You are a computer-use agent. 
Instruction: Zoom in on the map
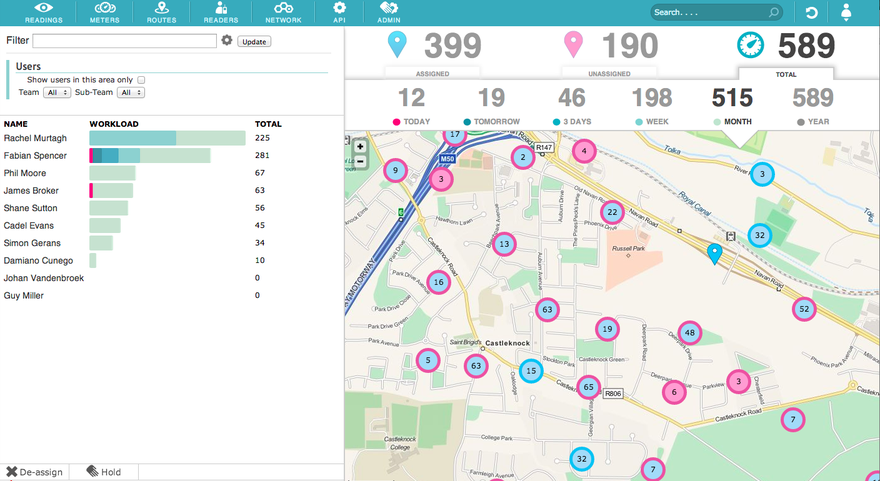click(x=360, y=147)
